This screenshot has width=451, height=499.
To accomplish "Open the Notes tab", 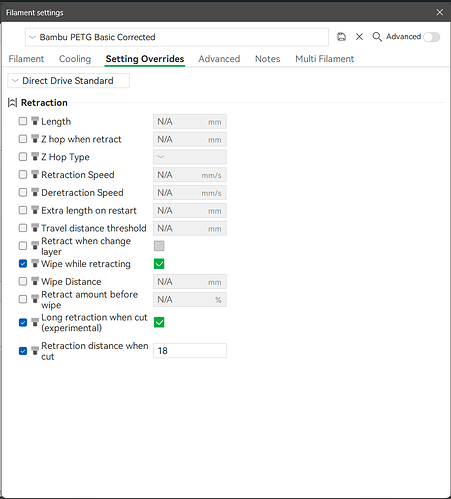I will [267, 59].
